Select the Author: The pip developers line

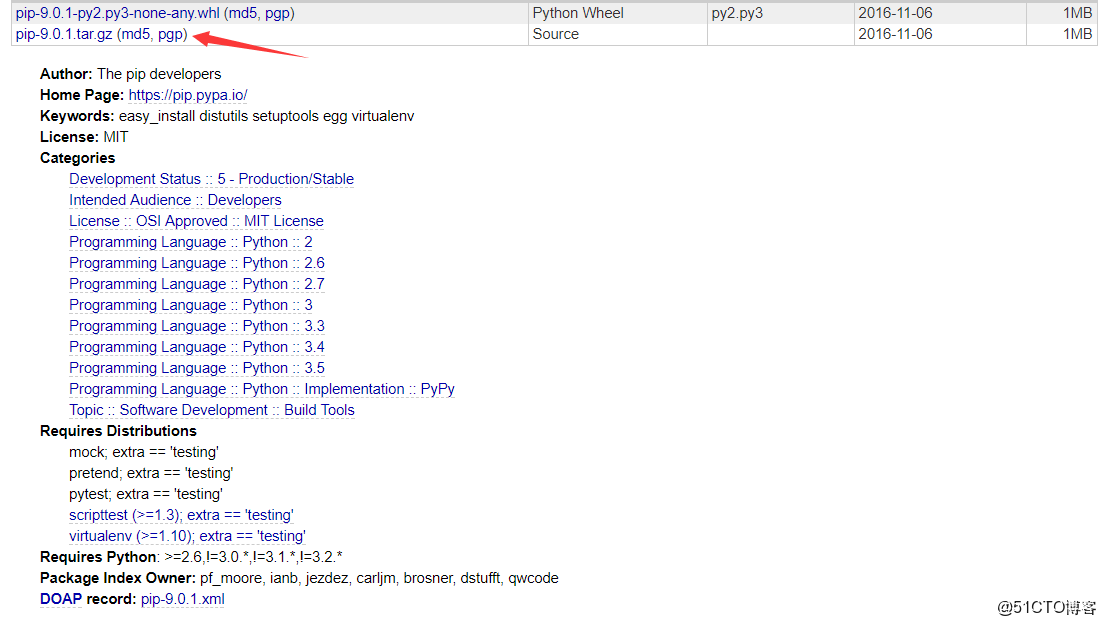[130, 74]
